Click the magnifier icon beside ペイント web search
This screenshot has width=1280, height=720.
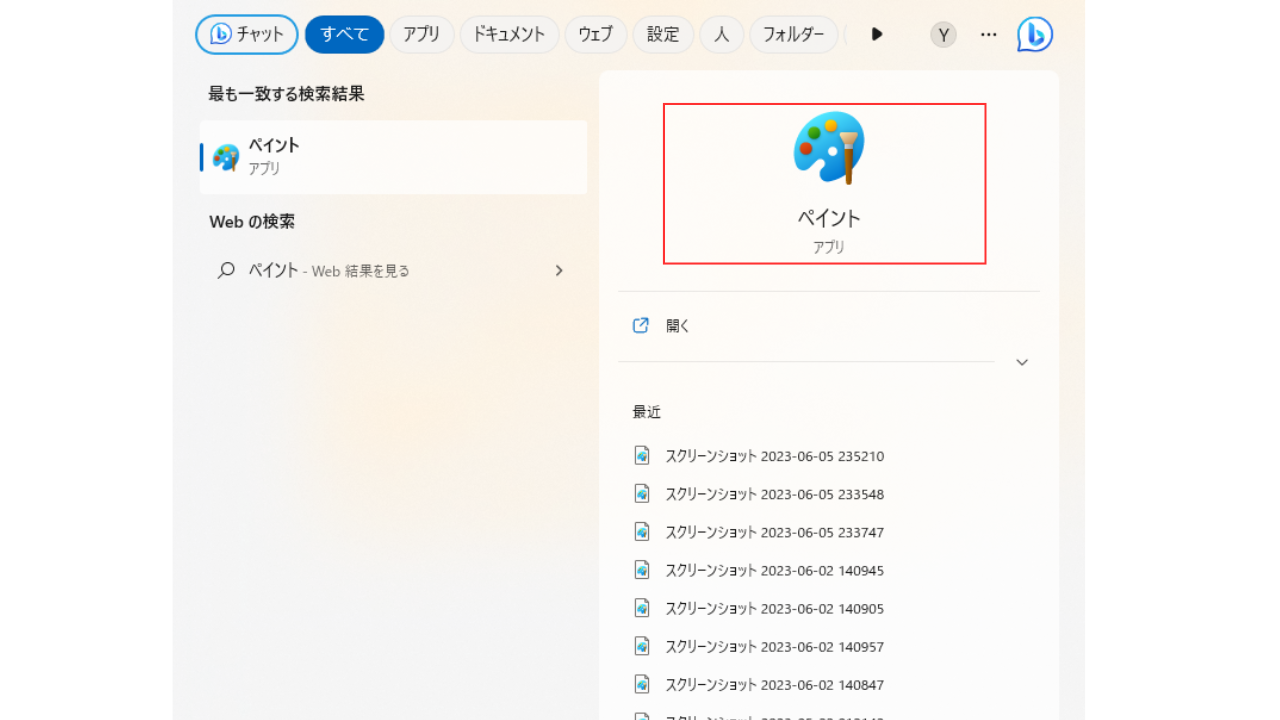(227, 270)
